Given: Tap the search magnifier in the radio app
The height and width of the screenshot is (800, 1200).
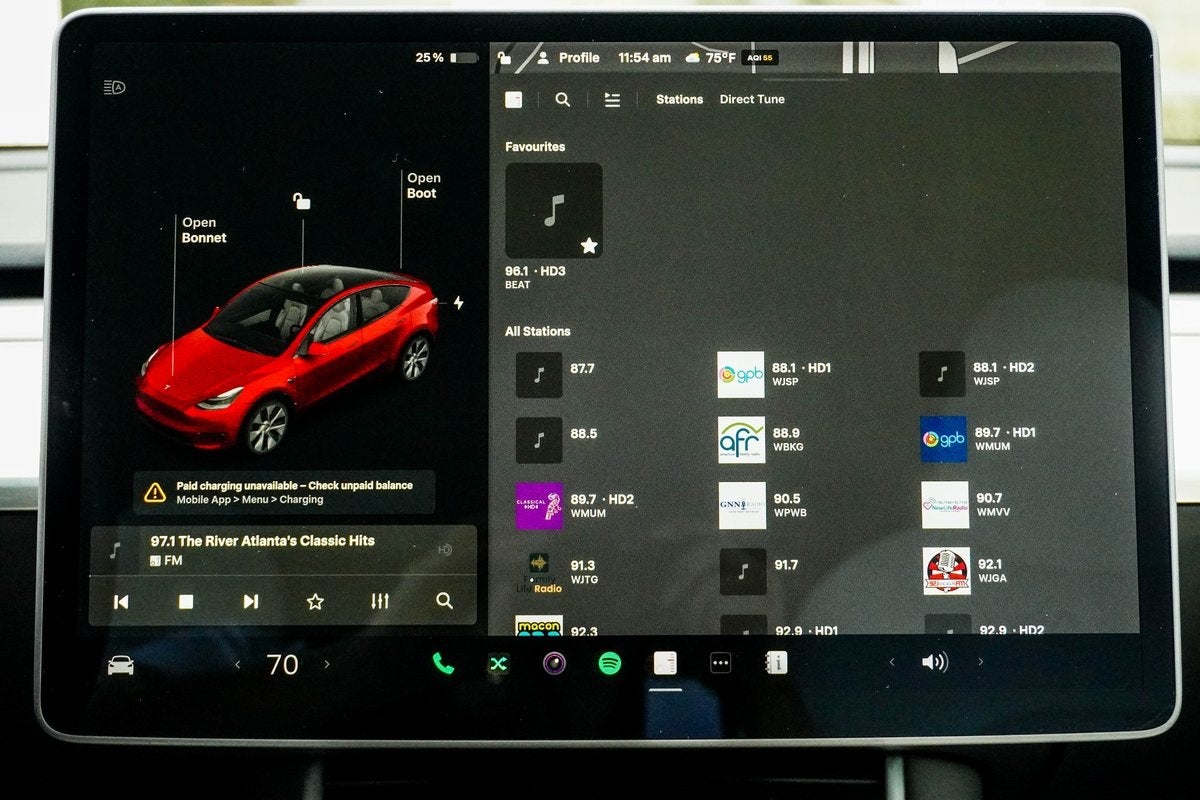Looking at the screenshot, I should click(x=562, y=100).
